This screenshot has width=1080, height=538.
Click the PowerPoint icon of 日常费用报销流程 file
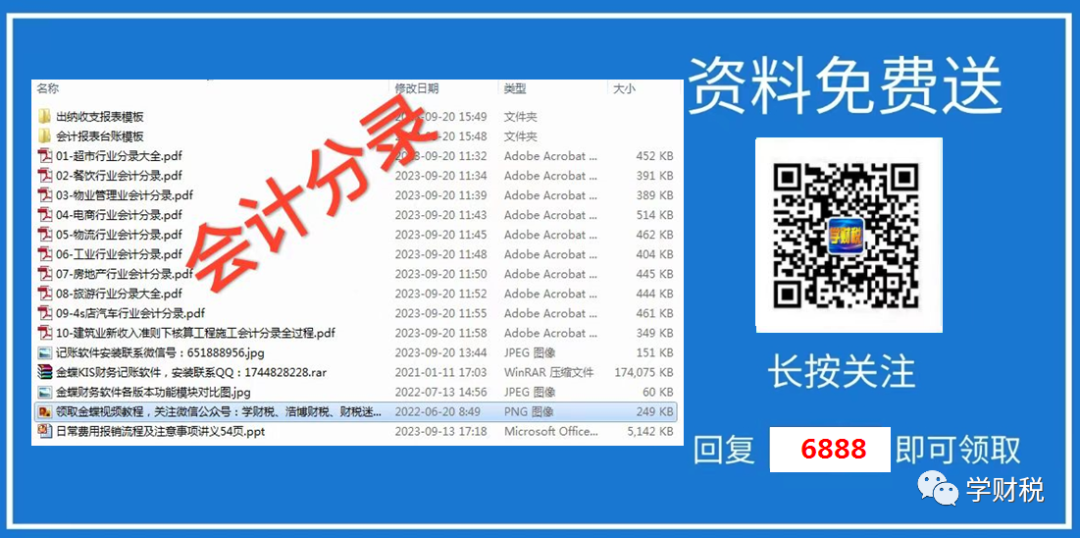[45, 431]
